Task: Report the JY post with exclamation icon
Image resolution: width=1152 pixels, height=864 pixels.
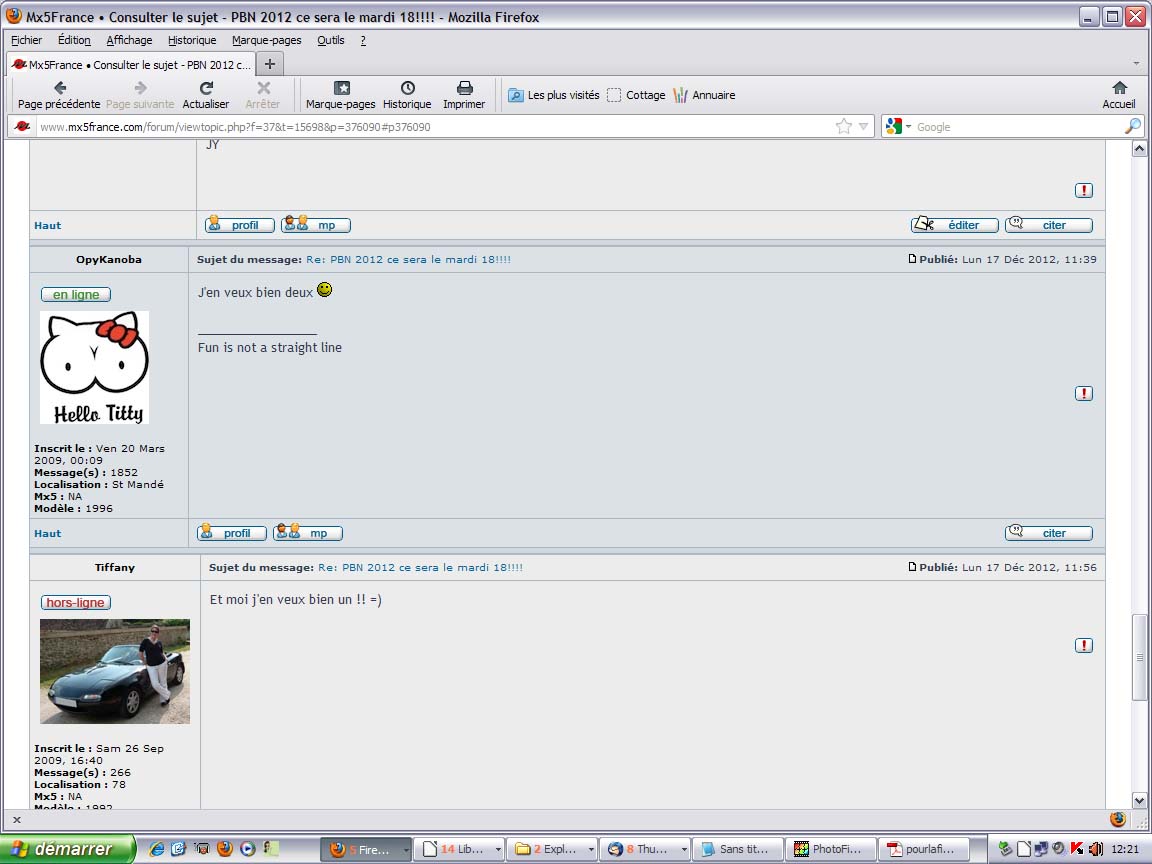Action: [x=1084, y=190]
